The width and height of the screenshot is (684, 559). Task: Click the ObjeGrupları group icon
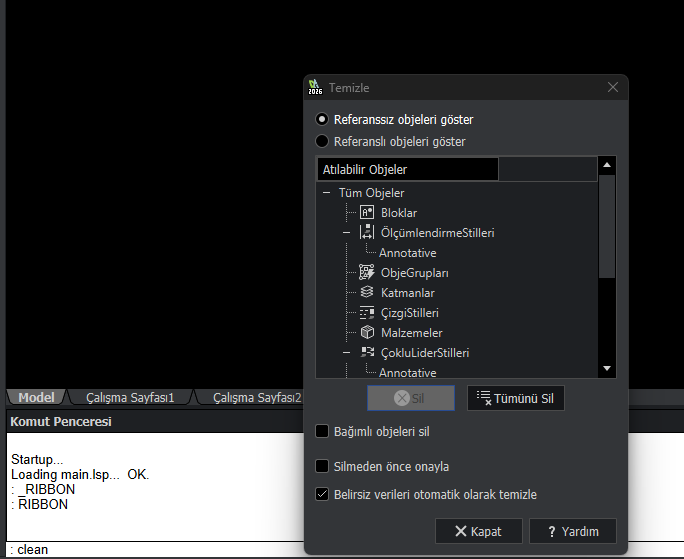pyautogui.click(x=366, y=272)
